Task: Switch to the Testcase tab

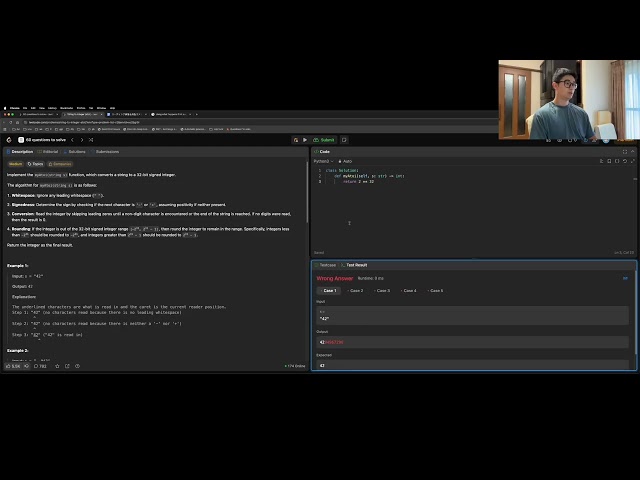Action: (x=325, y=265)
